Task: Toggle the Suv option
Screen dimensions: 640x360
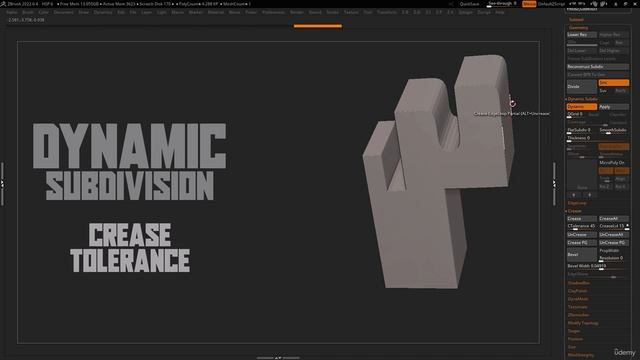Action: coord(605,91)
